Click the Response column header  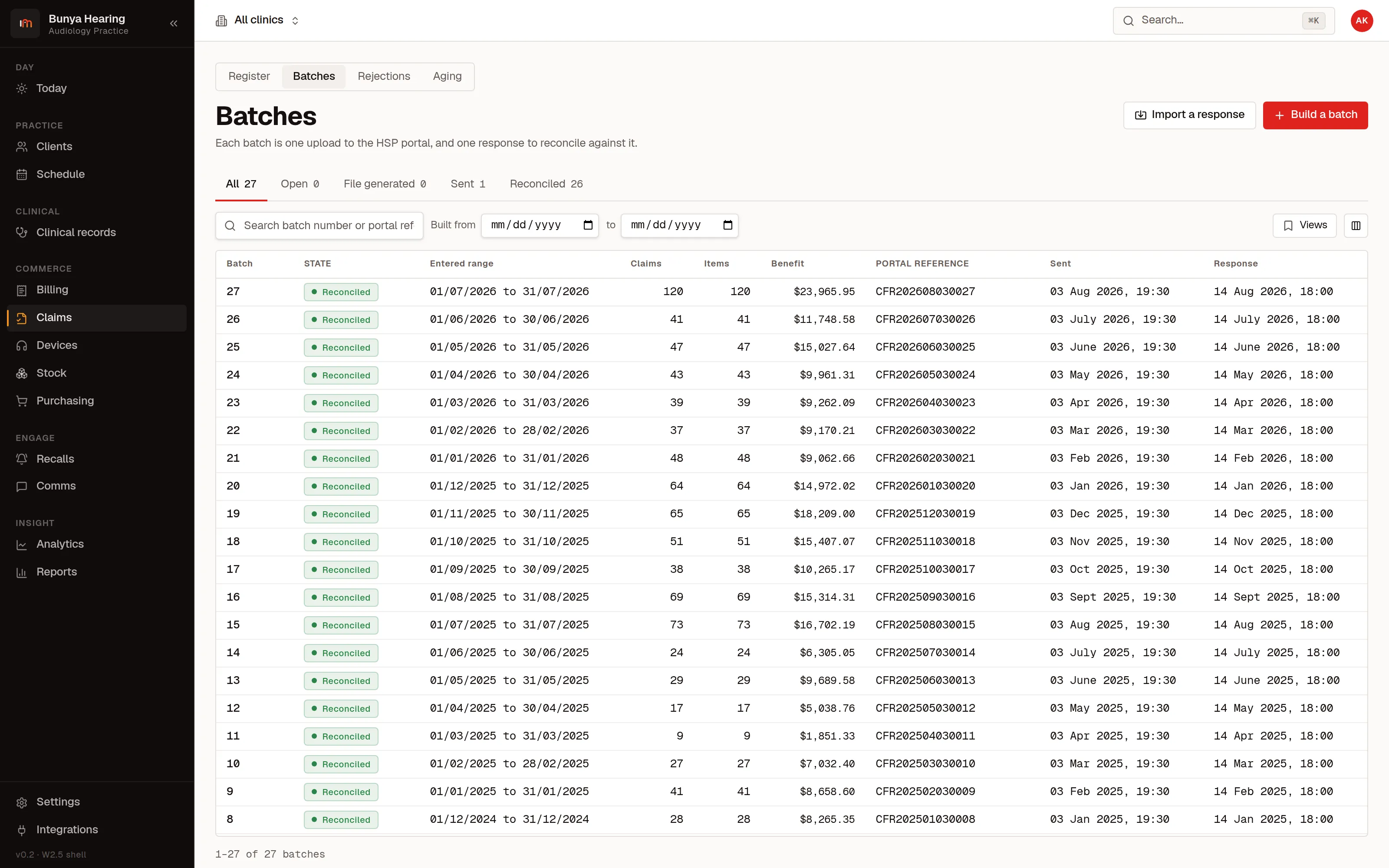(1235, 263)
